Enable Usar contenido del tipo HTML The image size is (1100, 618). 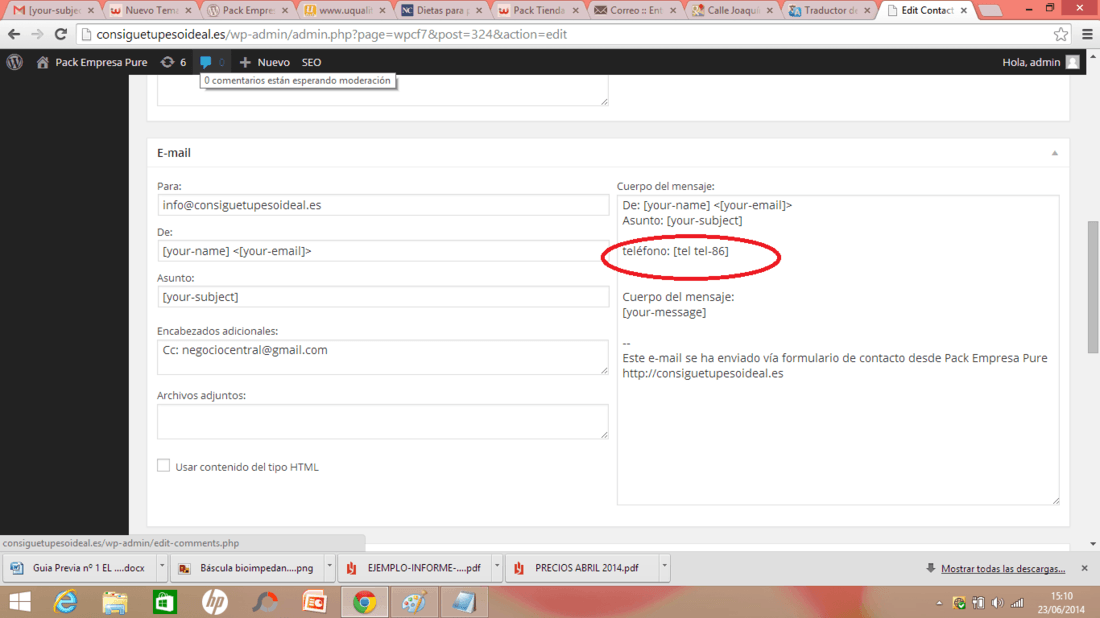coord(163,466)
